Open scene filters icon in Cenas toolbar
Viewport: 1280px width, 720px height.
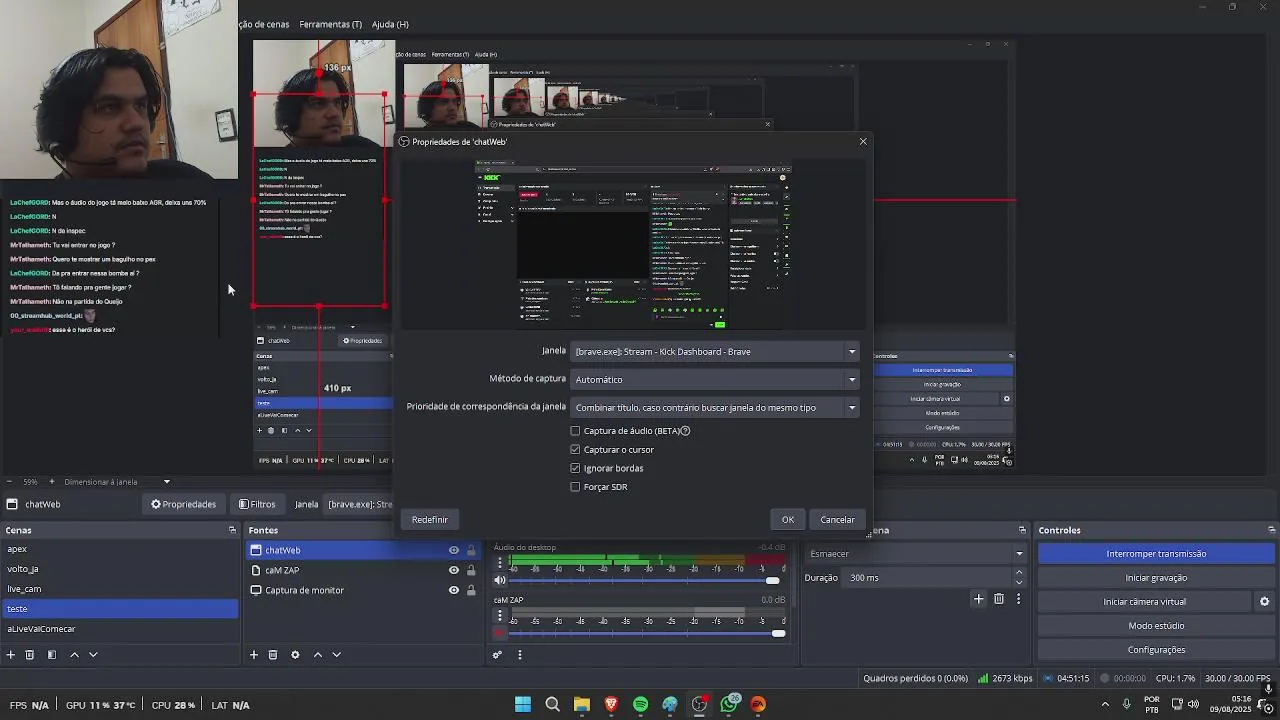click(52, 655)
